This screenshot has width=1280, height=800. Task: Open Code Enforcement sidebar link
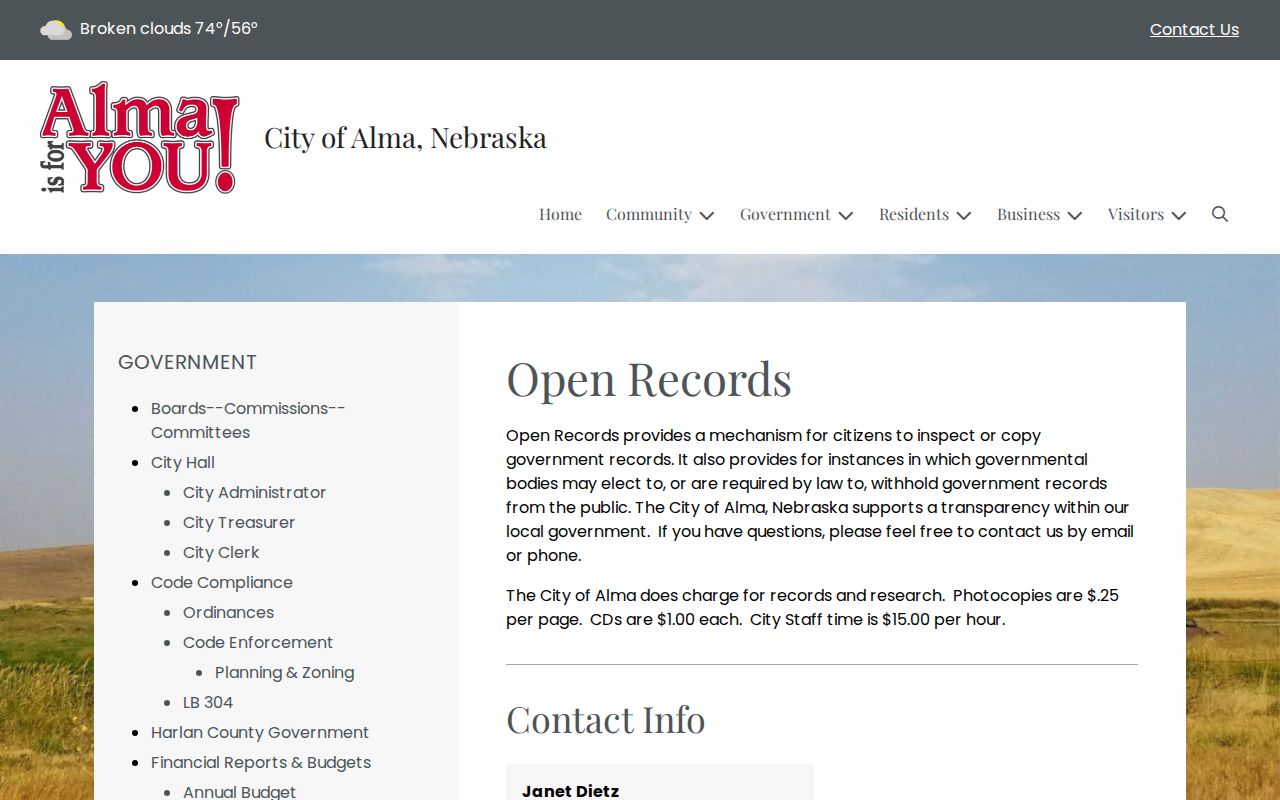pyautogui.click(x=258, y=642)
